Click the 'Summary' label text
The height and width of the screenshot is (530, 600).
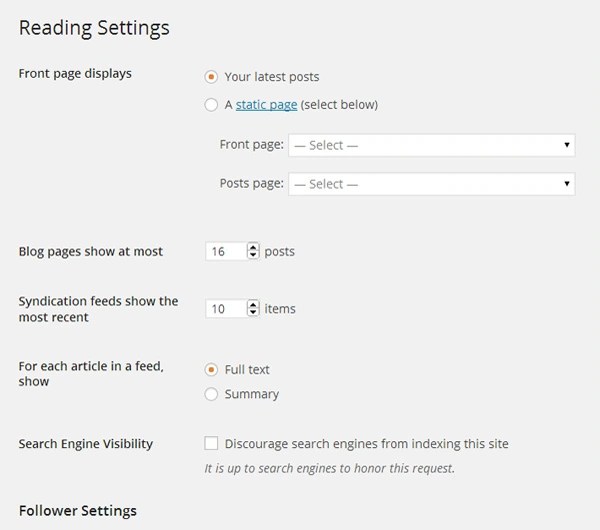point(252,394)
